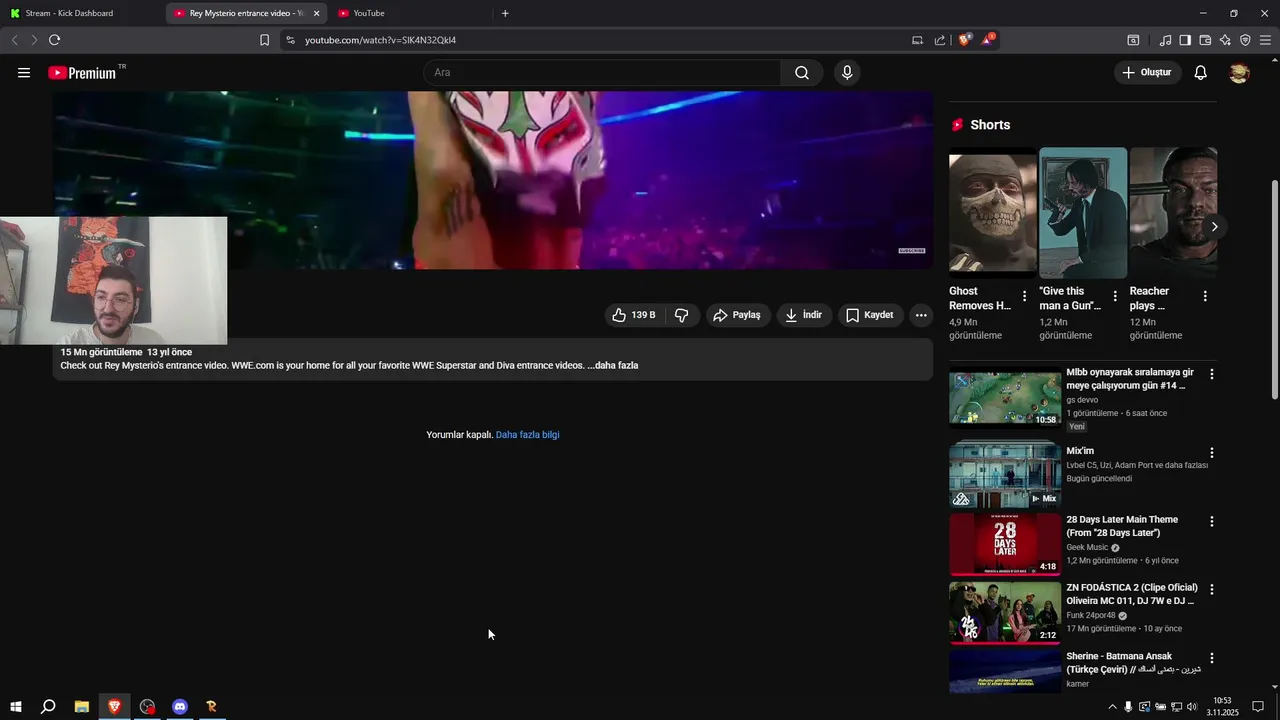Open options for Sherine Batmana Ansak video
The image size is (1280, 720).
[x=1212, y=659]
